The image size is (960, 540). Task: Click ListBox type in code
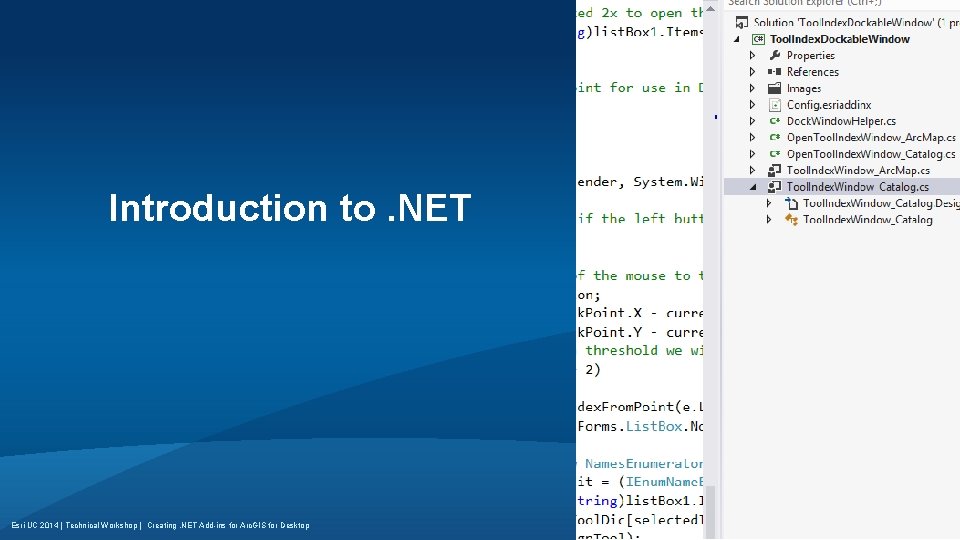(653, 426)
